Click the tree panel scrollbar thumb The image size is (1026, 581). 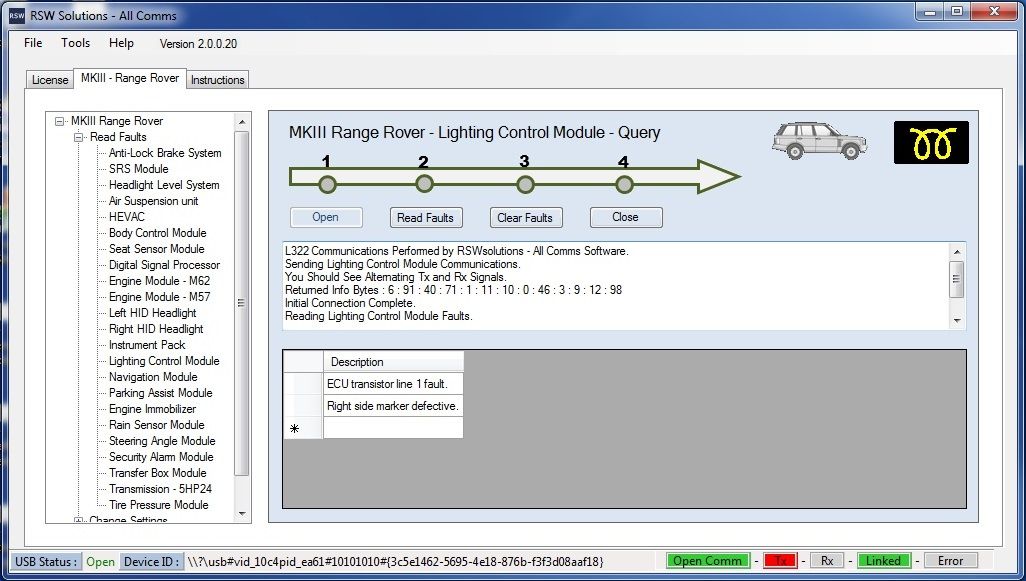point(241,303)
